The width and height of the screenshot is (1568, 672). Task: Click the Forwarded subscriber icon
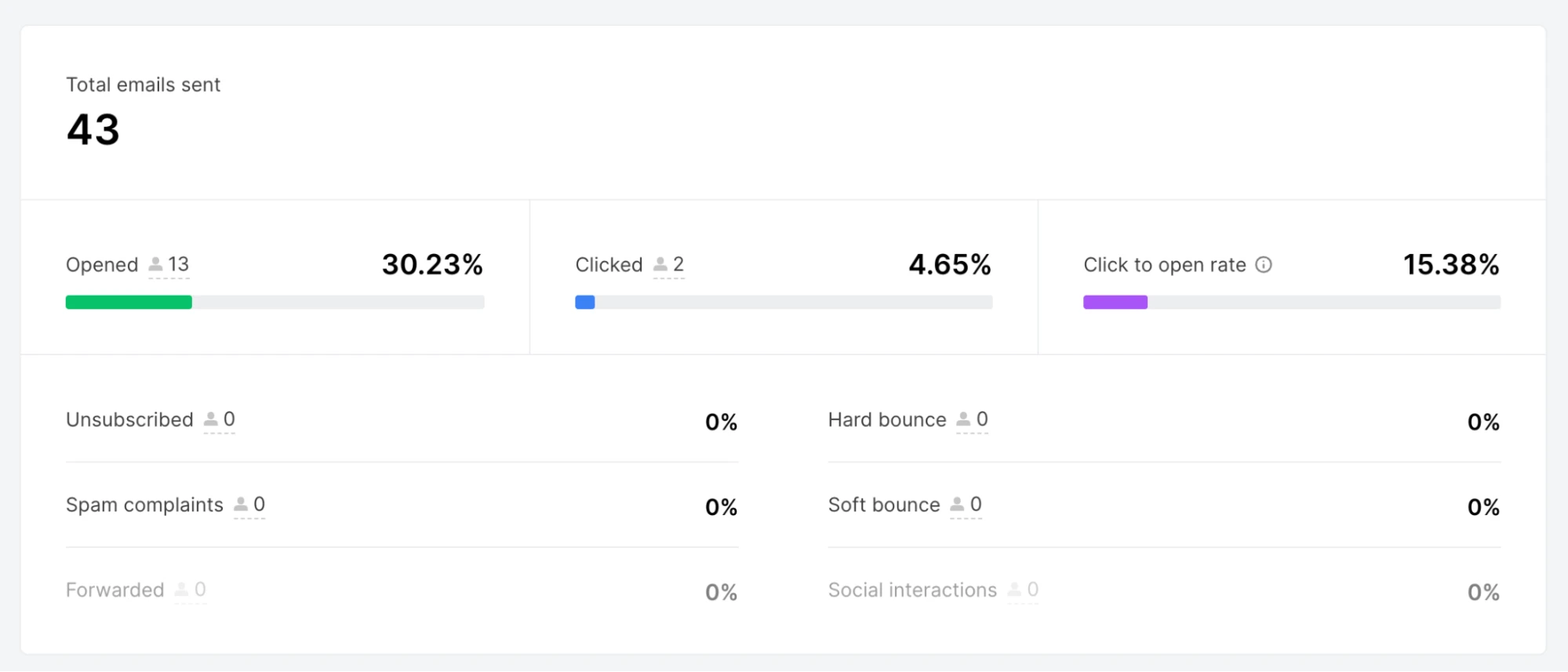(181, 590)
